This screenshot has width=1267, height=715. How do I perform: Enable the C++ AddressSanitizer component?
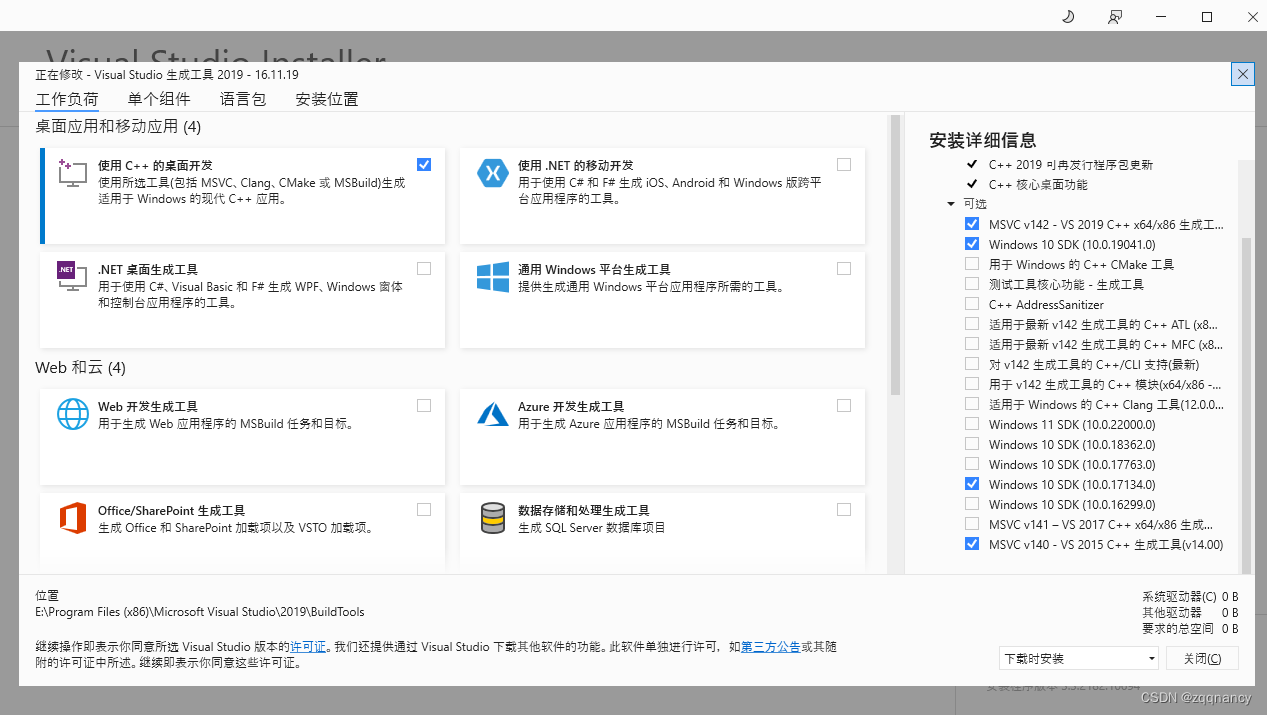[x=971, y=303]
